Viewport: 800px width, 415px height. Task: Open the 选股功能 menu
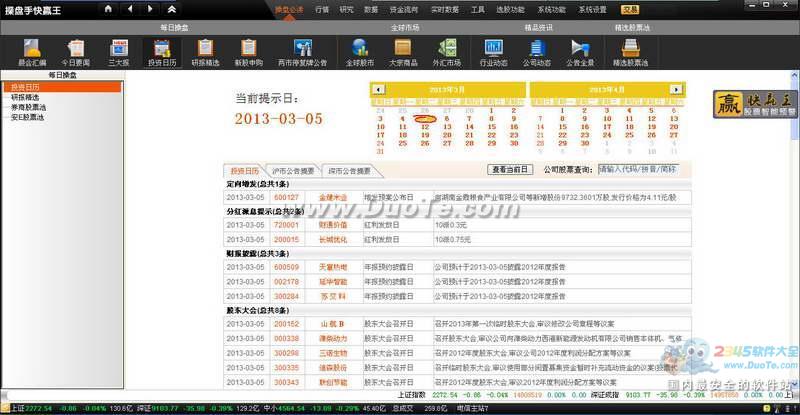click(510, 10)
